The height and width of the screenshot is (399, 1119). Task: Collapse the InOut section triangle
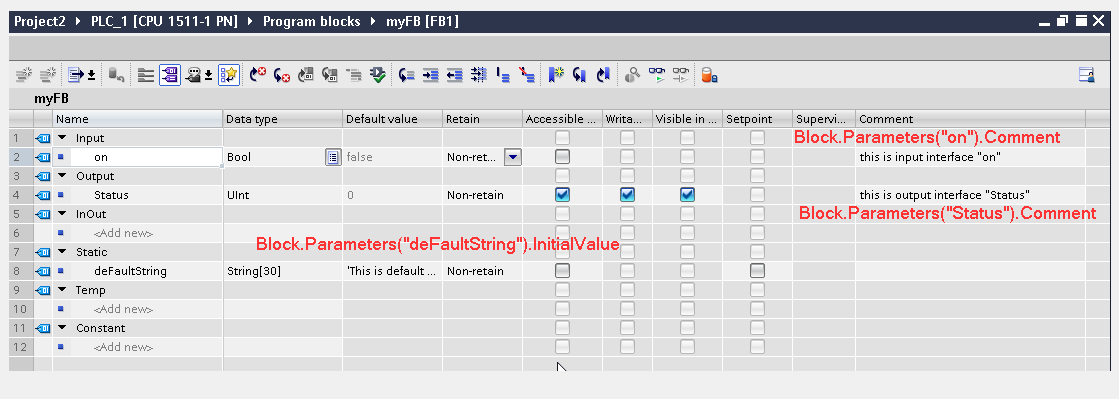coord(61,213)
